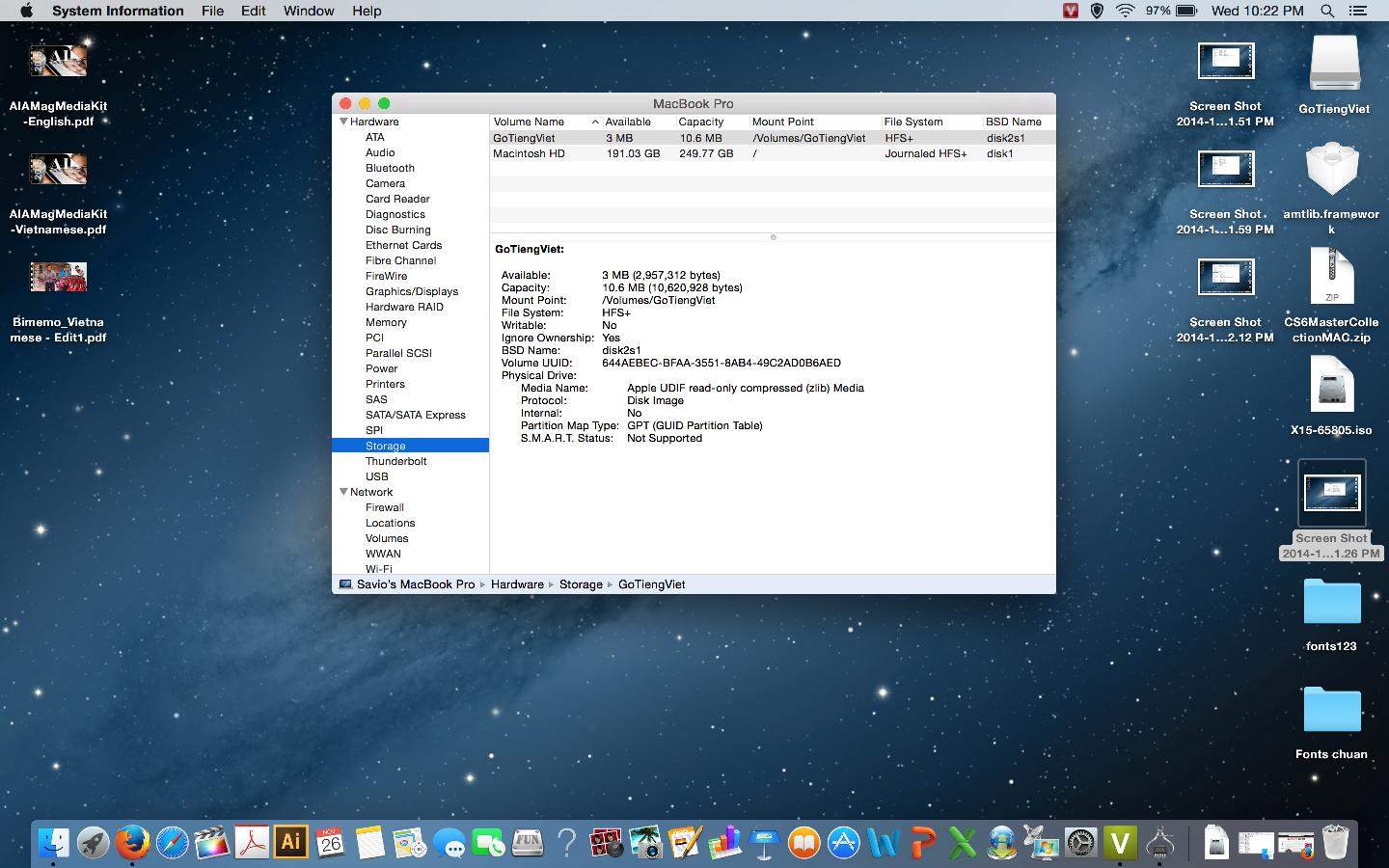Open System Preferences gear icon
The height and width of the screenshot is (868, 1389).
(1080, 843)
